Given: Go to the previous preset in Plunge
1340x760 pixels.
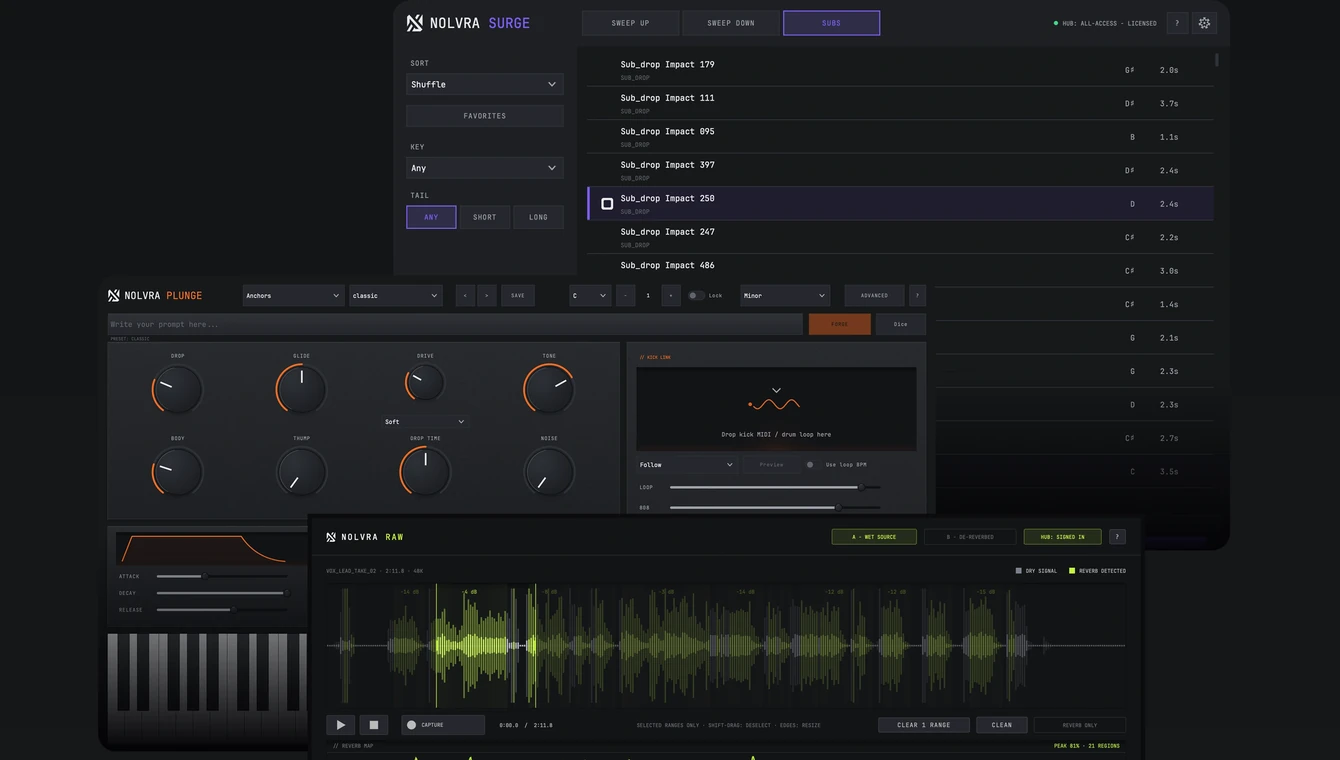Looking at the screenshot, I should click(465, 295).
